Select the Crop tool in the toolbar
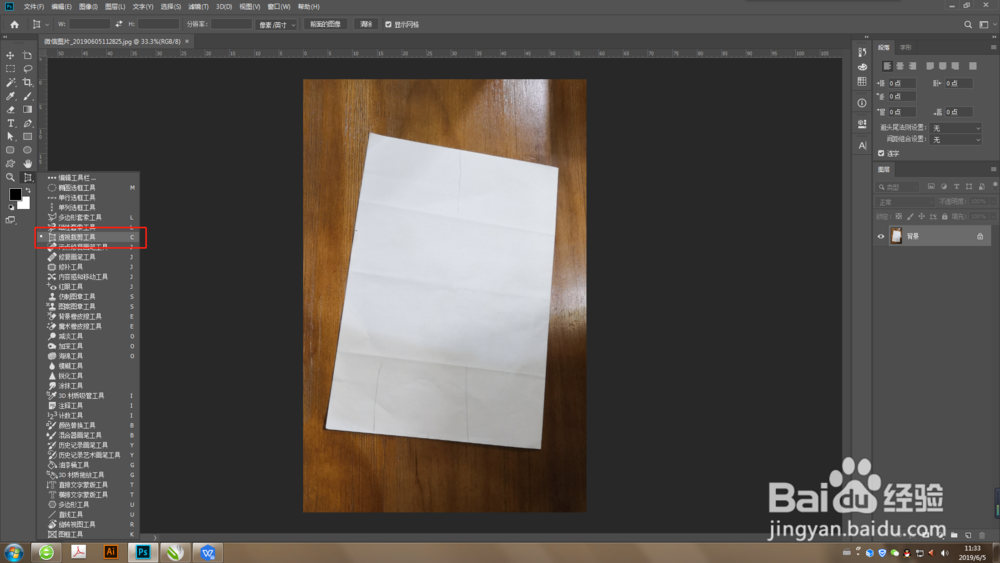This screenshot has height=563, width=1000. [x=27, y=82]
